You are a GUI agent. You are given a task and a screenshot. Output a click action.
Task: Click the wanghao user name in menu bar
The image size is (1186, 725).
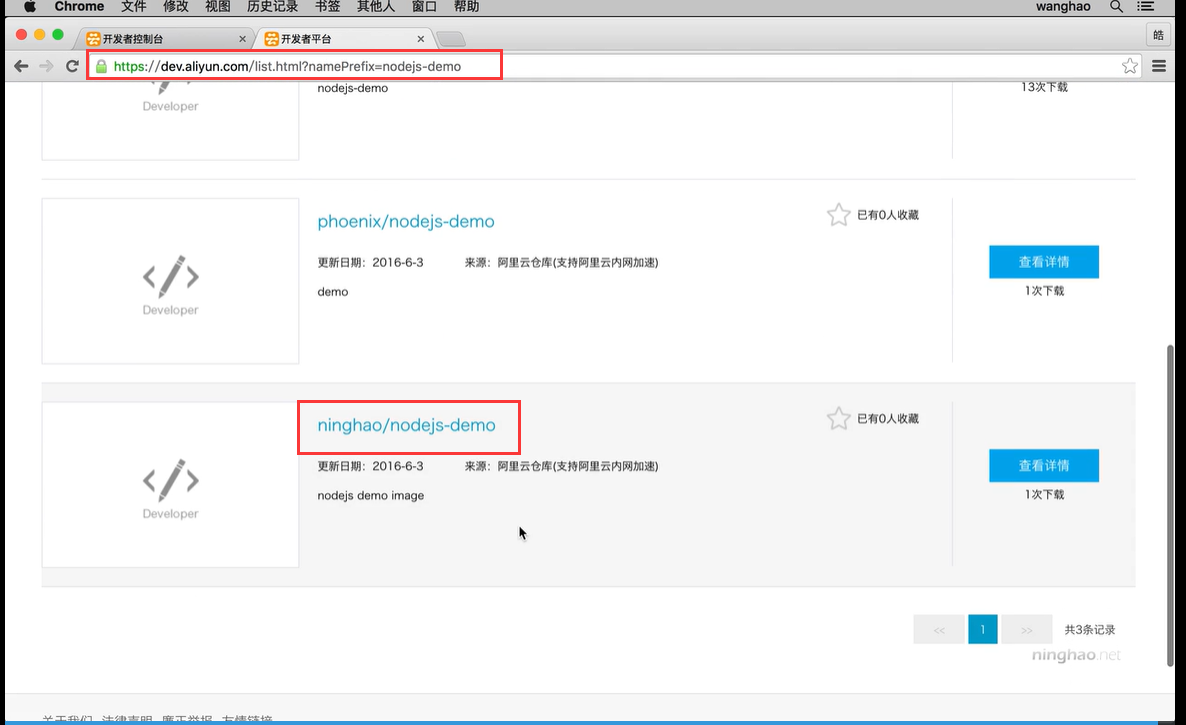tap(1063, 7)
